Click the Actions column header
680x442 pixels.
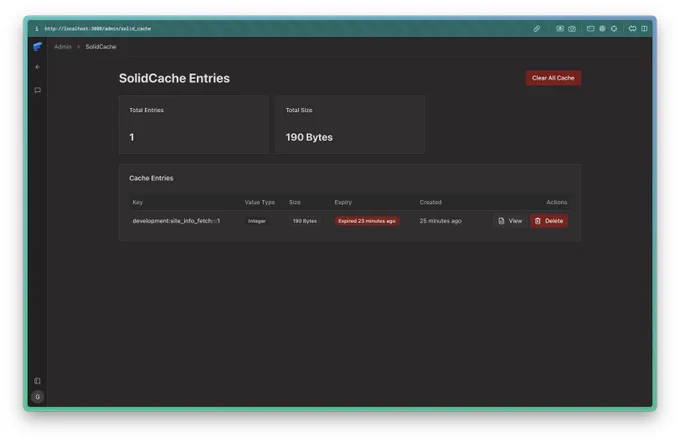click(x=557, y=203)
